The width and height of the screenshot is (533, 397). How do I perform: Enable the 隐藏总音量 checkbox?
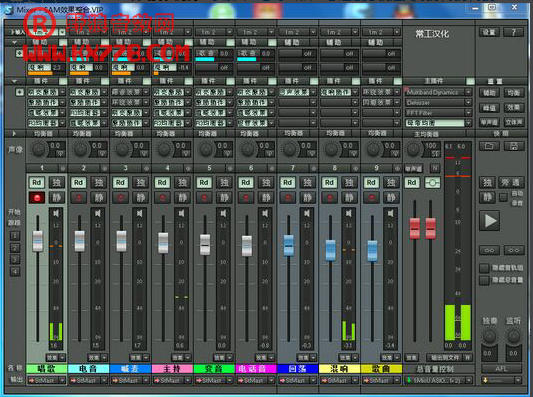(x=484, y=280)
